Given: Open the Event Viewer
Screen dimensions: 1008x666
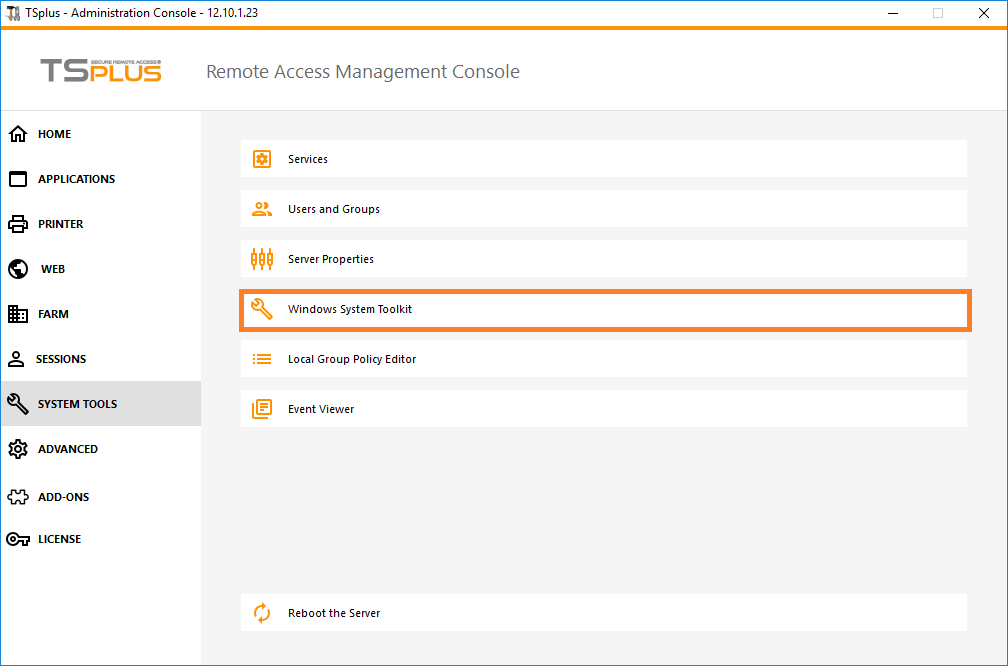Looking at the screenshot, I should click(x=321, y=409).
